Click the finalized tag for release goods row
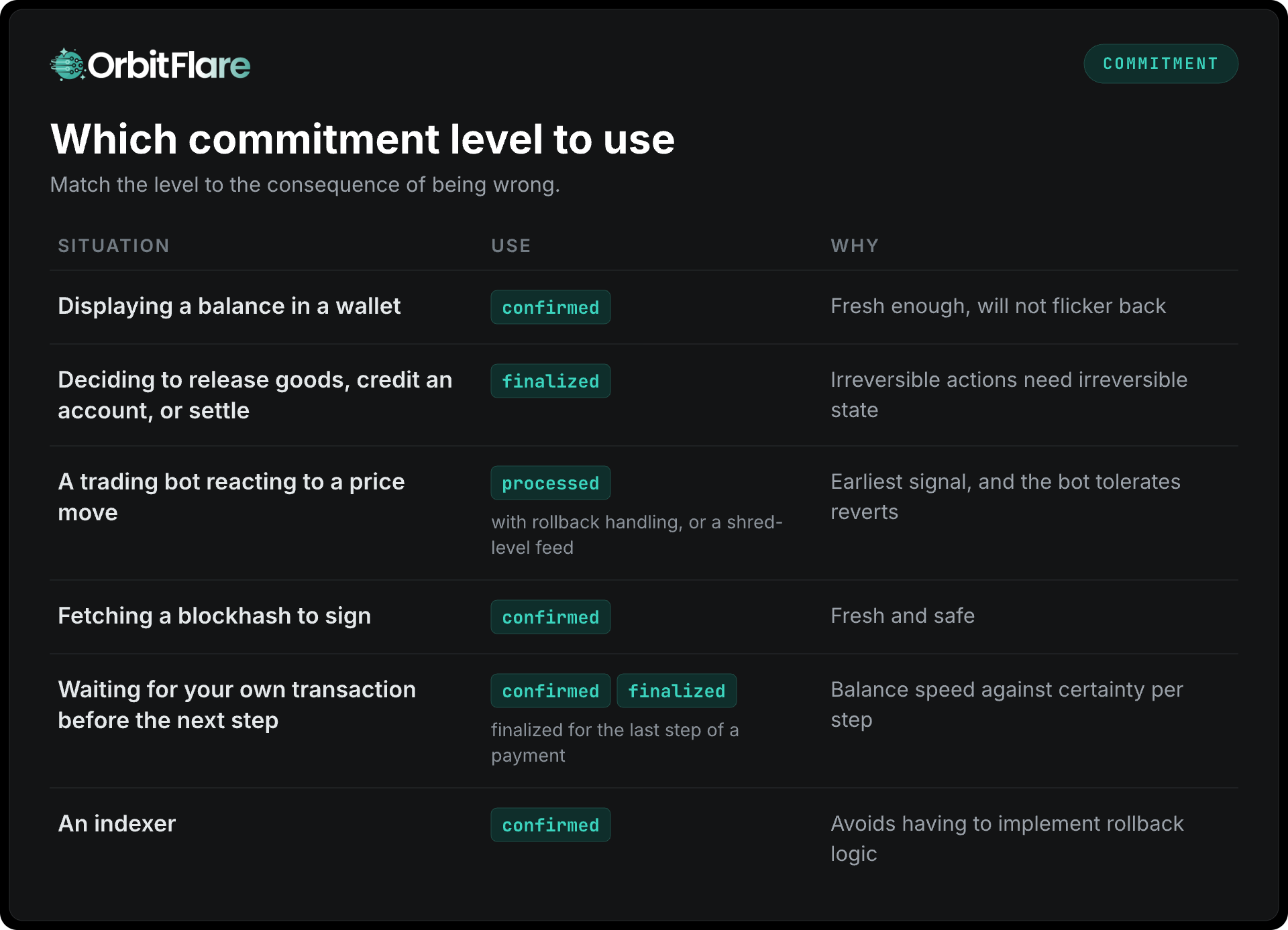Viewport: 1288px width, 930px height. pyautogui.click(x=551, y=381)
